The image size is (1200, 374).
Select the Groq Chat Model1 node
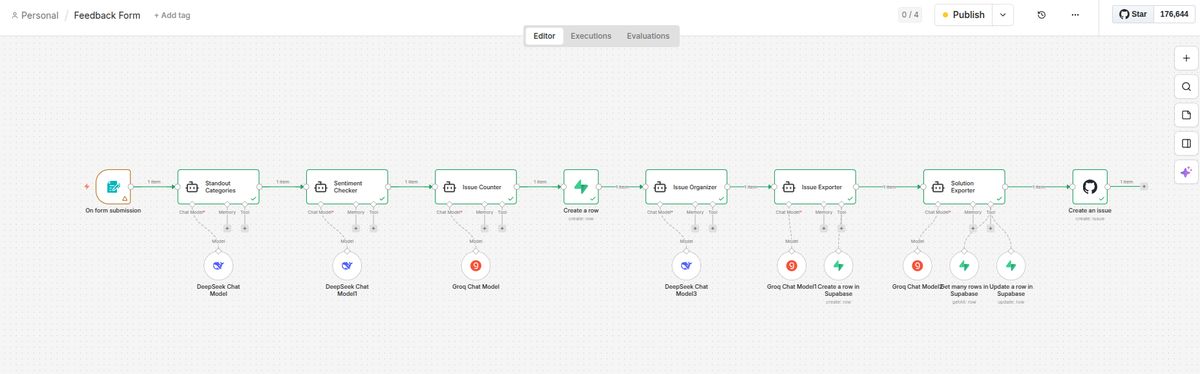coord(792,266)
